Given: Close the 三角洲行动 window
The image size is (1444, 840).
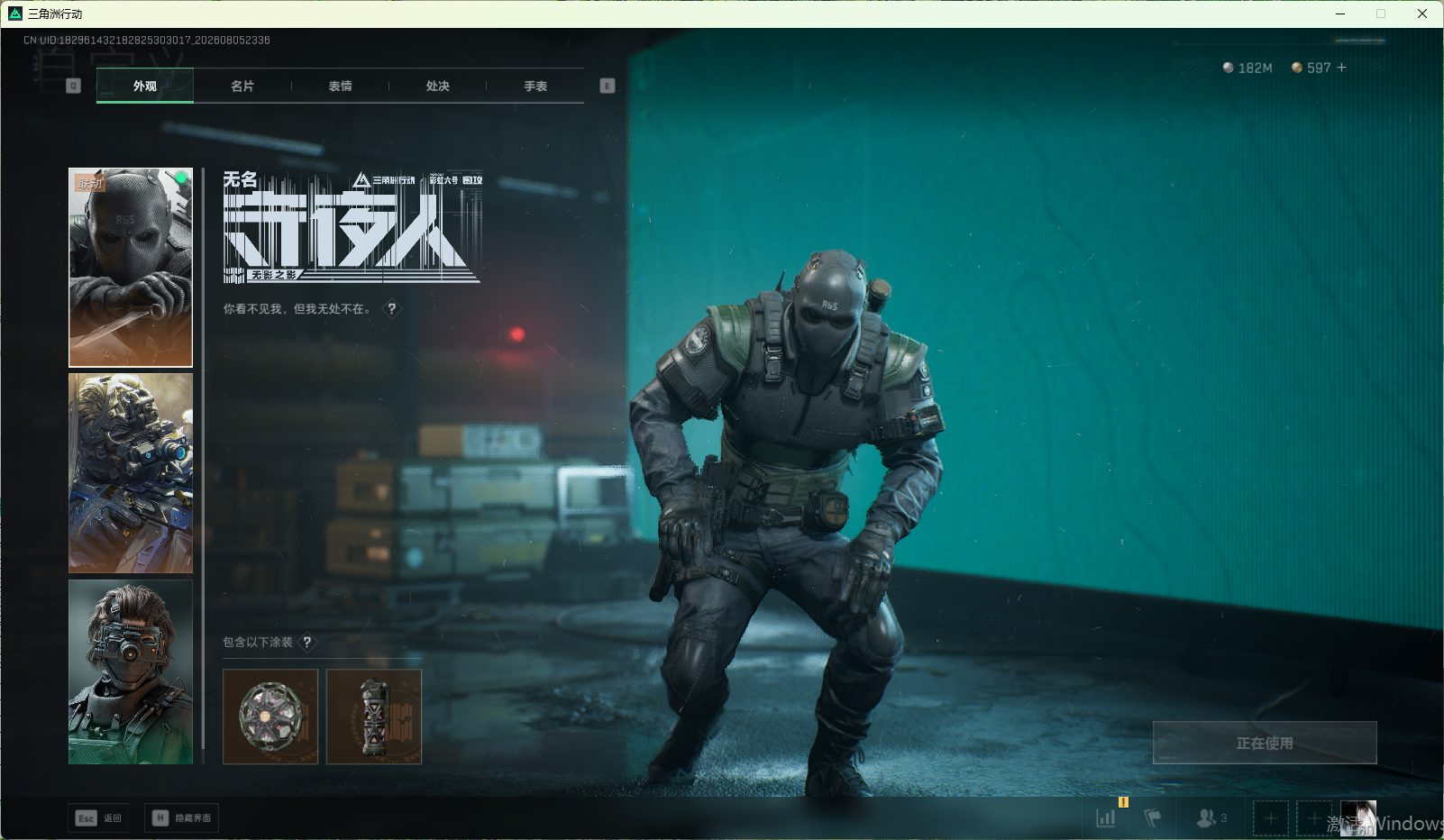Looking at the screenshot, I should [x=1422, y=14].
